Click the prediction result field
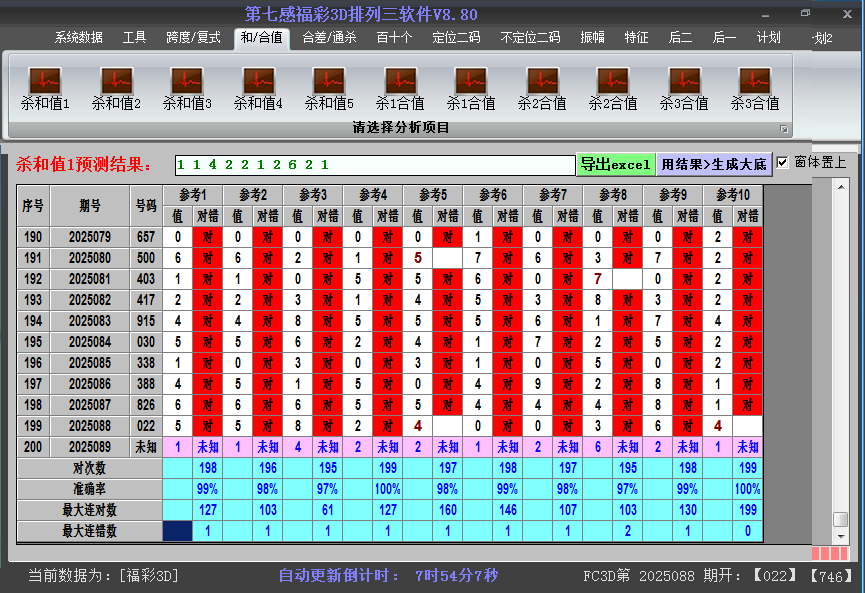The width and height of the screenshot is (865, 593). pos(375,165)
